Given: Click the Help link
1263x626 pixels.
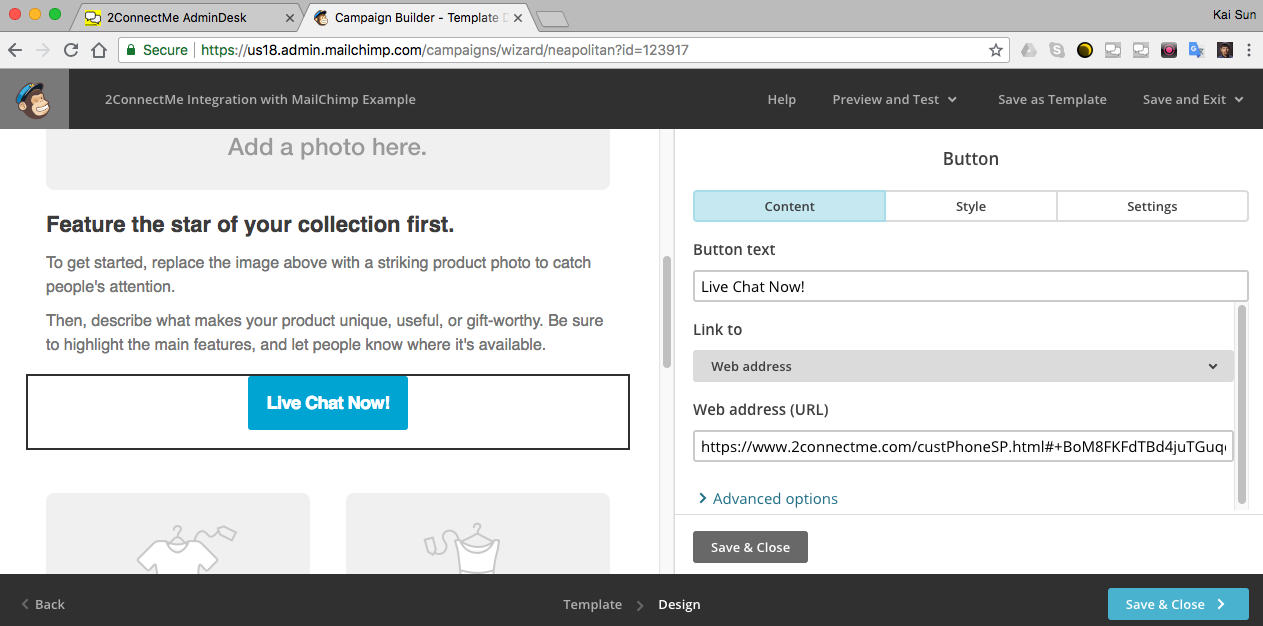Looking at the screenshot, I should coord(782,99).
